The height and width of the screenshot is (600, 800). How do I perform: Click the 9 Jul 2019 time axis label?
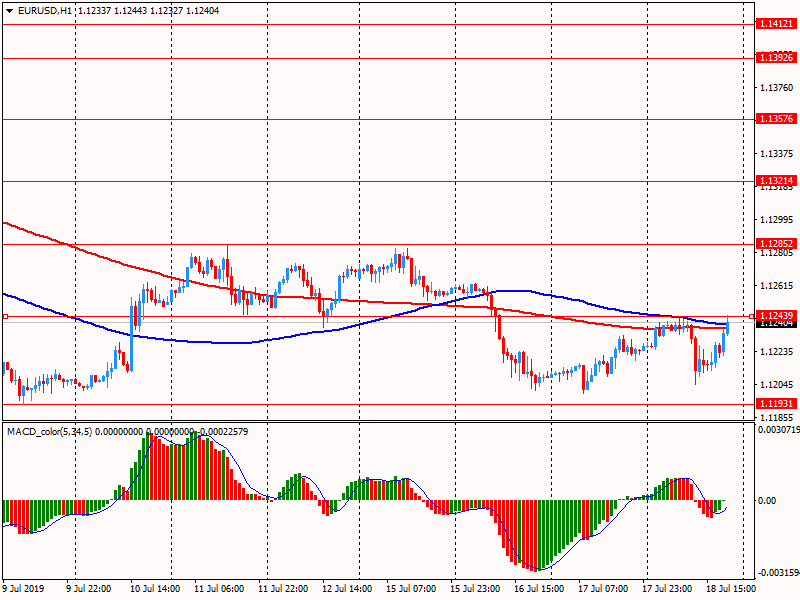click(x=23, y=588)
